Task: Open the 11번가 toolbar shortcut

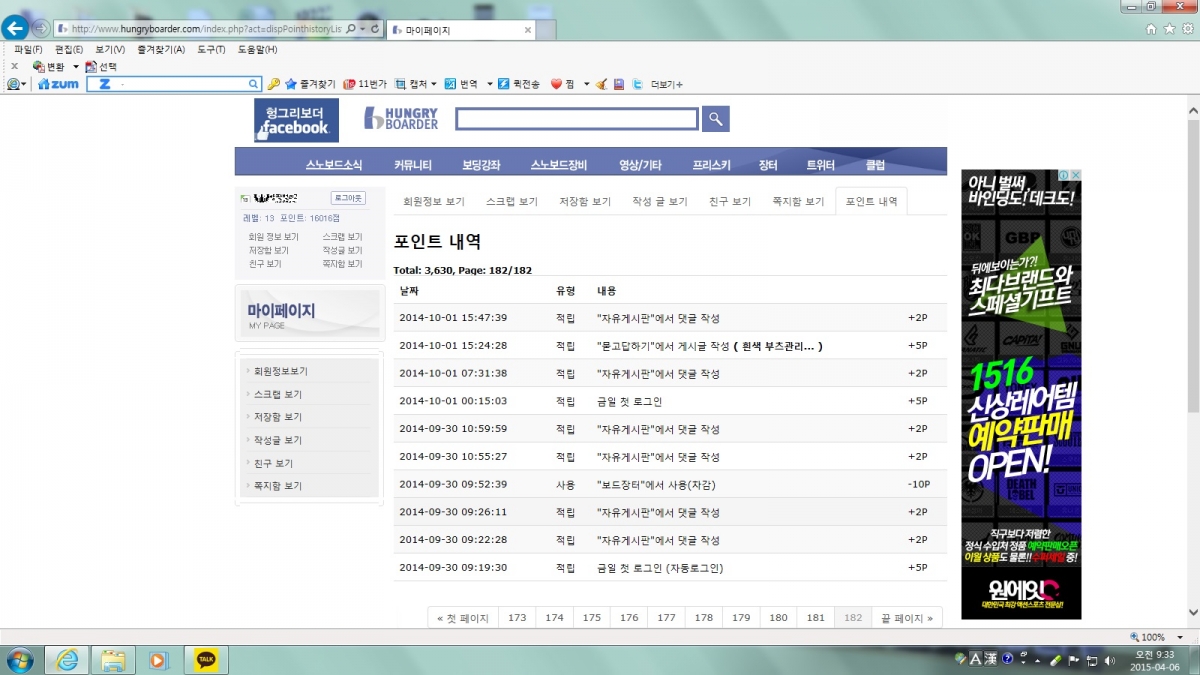Action: [365, 84]
